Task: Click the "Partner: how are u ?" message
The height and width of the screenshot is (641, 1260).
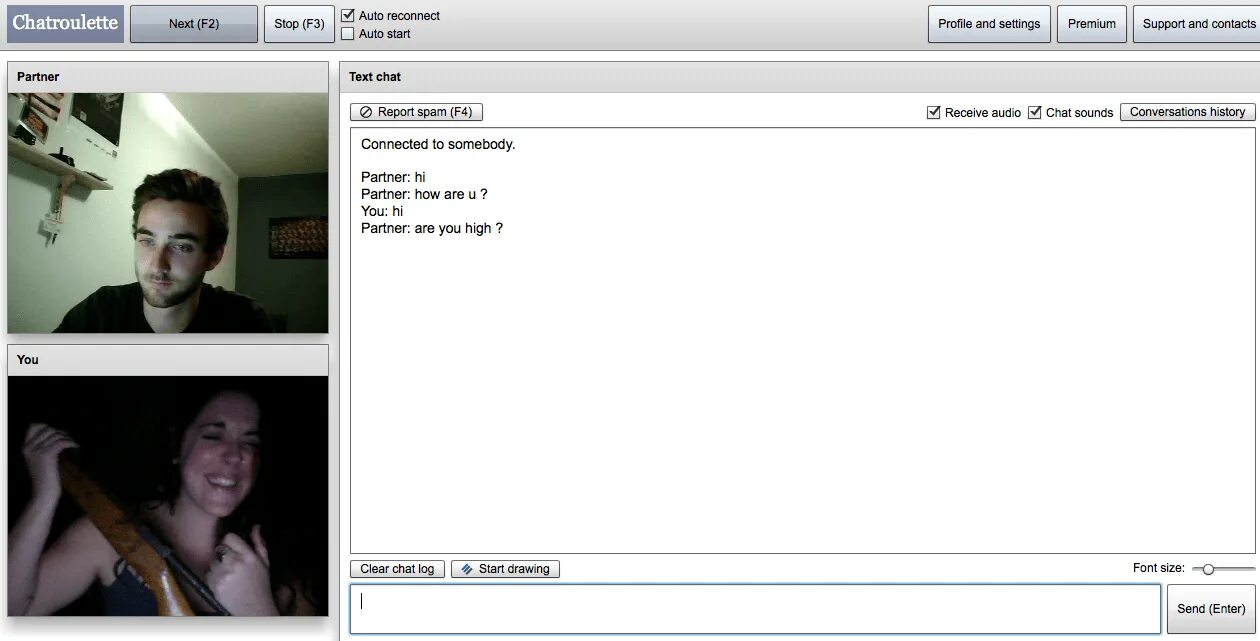Action: (x=424, y=194)
